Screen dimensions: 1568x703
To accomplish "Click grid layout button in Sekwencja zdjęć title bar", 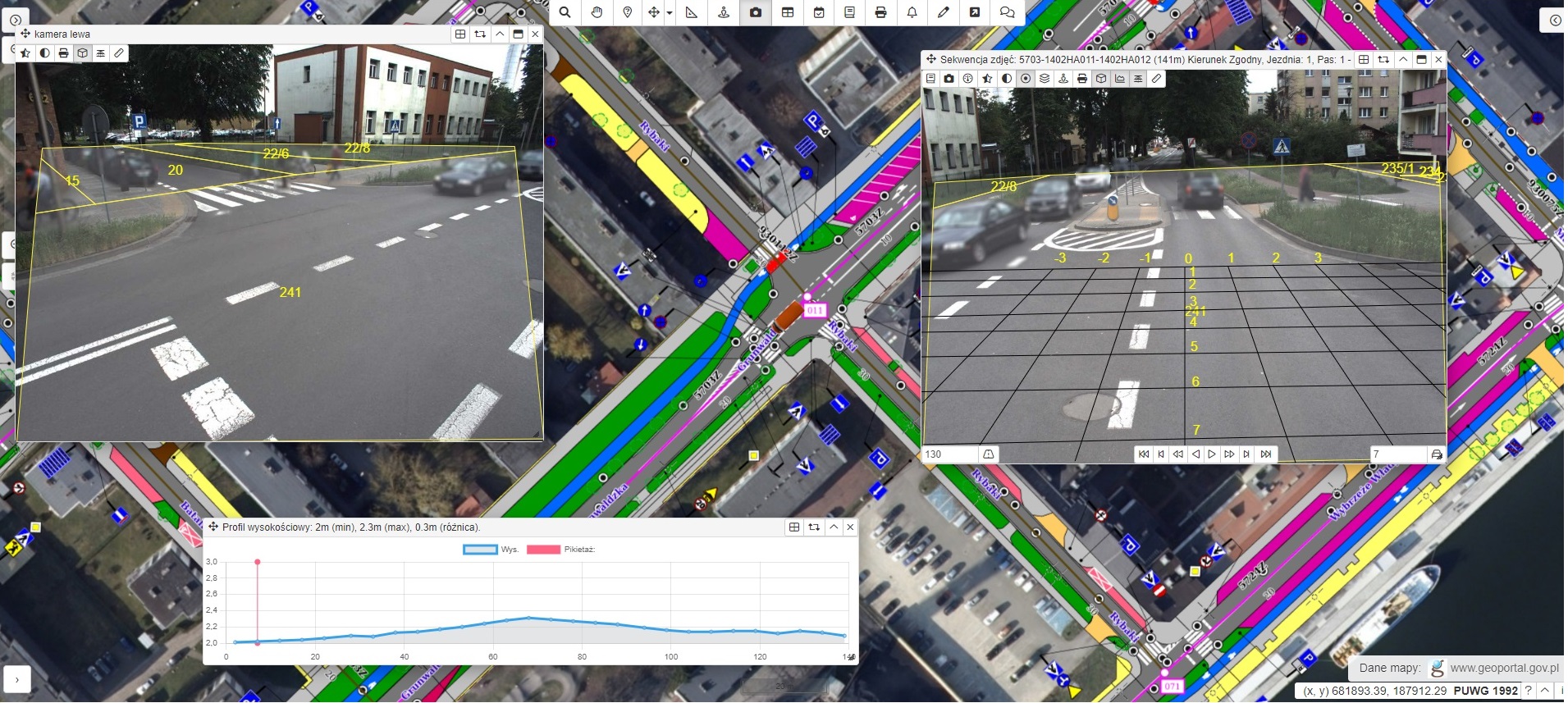I will (1364, 59).
